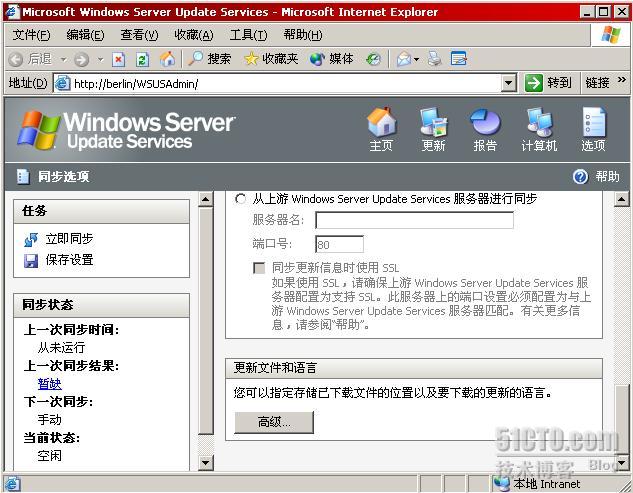This screenshot has width=633, height=493.
Task: Click the 帮助 help question-mark icon
Action: [x=580, y=176]
